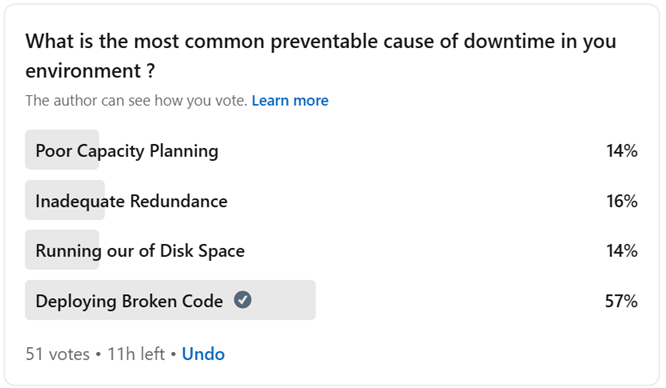The width and height of the screenshot is (666, 388).
Task: Click 14% beside Running our of Disk Space
Action: (x=622, y=251)
